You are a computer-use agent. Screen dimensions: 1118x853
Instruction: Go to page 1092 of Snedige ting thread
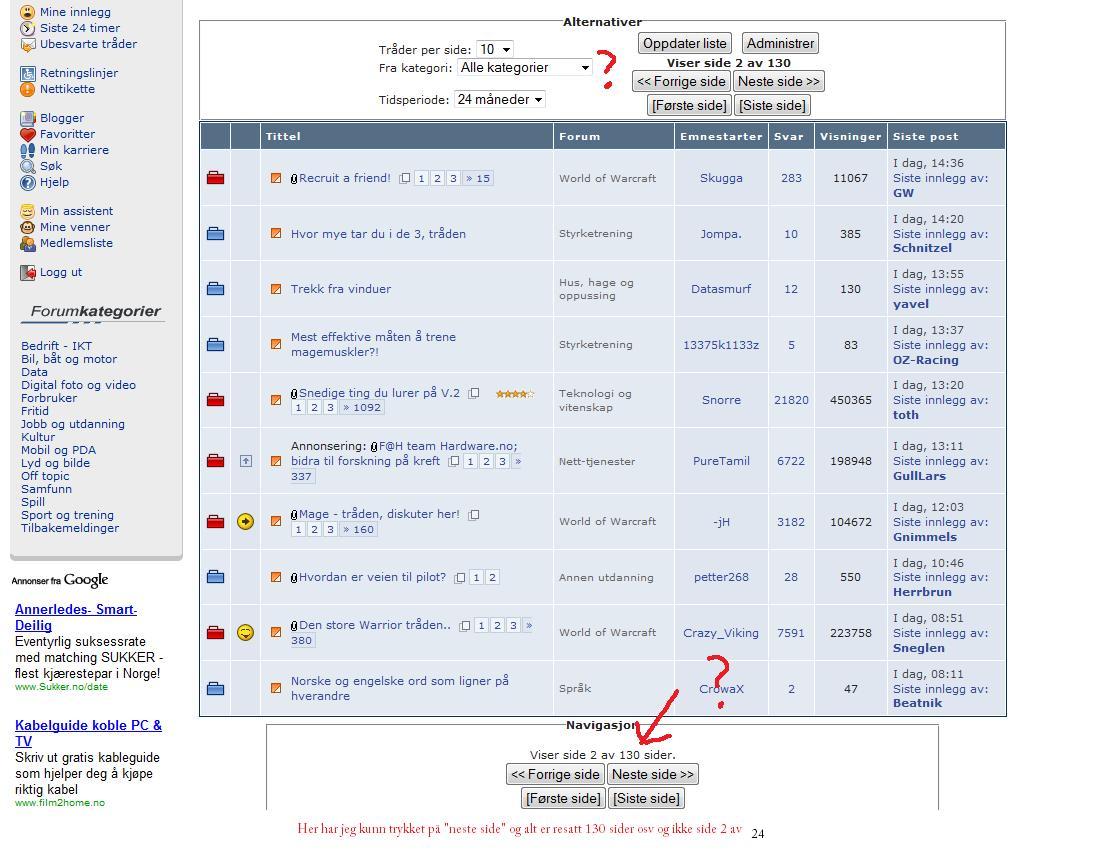(x=362, y=407)
